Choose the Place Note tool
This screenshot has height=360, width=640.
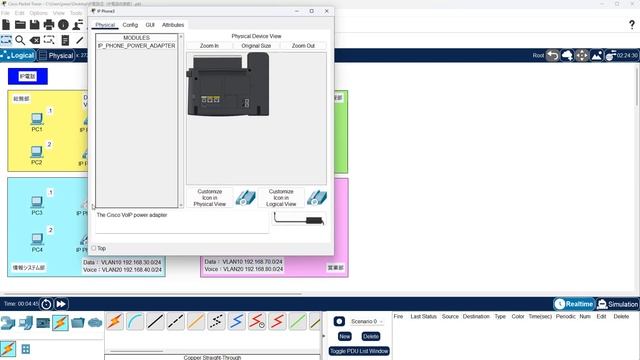65,40
